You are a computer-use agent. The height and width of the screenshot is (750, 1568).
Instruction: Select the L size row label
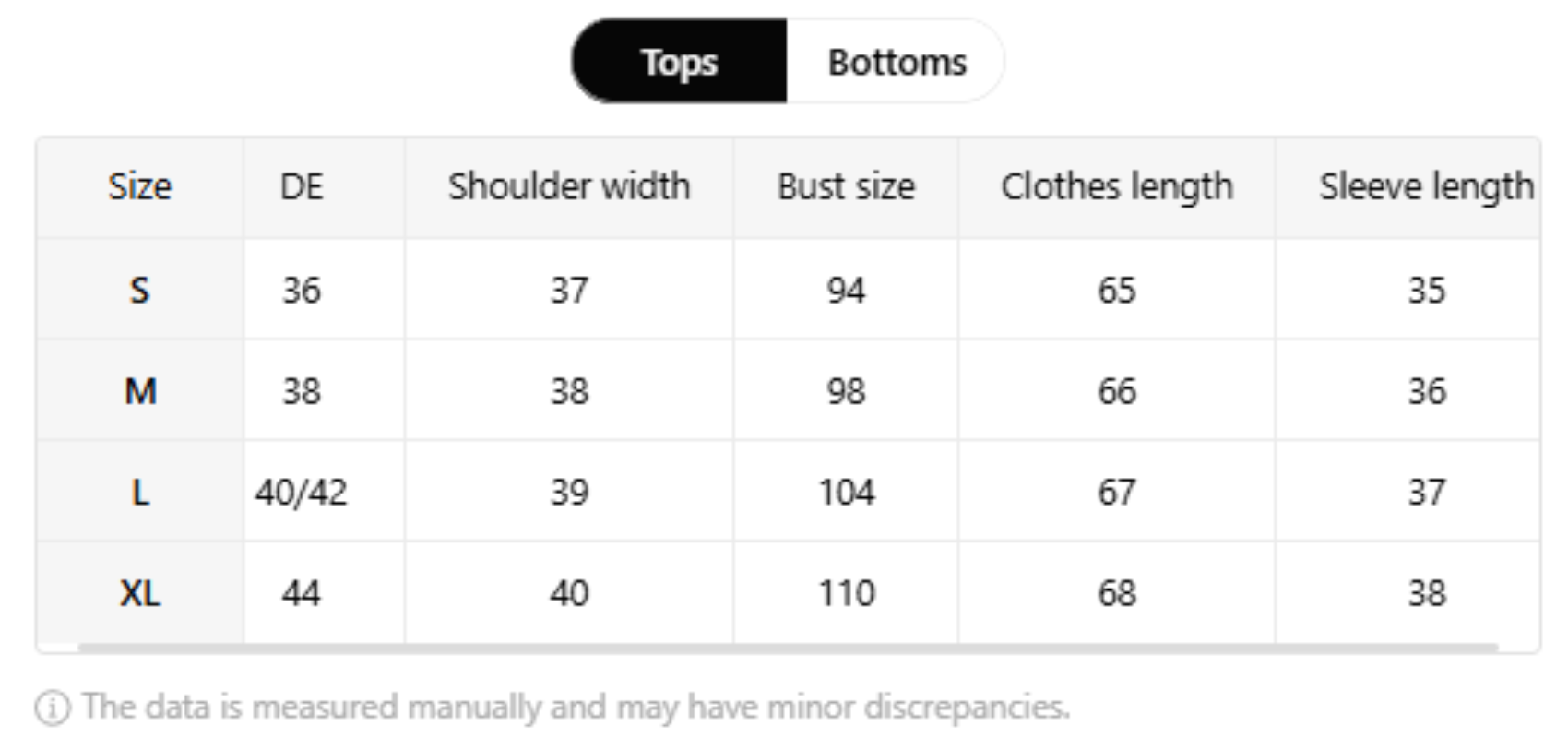coord(139,493)
